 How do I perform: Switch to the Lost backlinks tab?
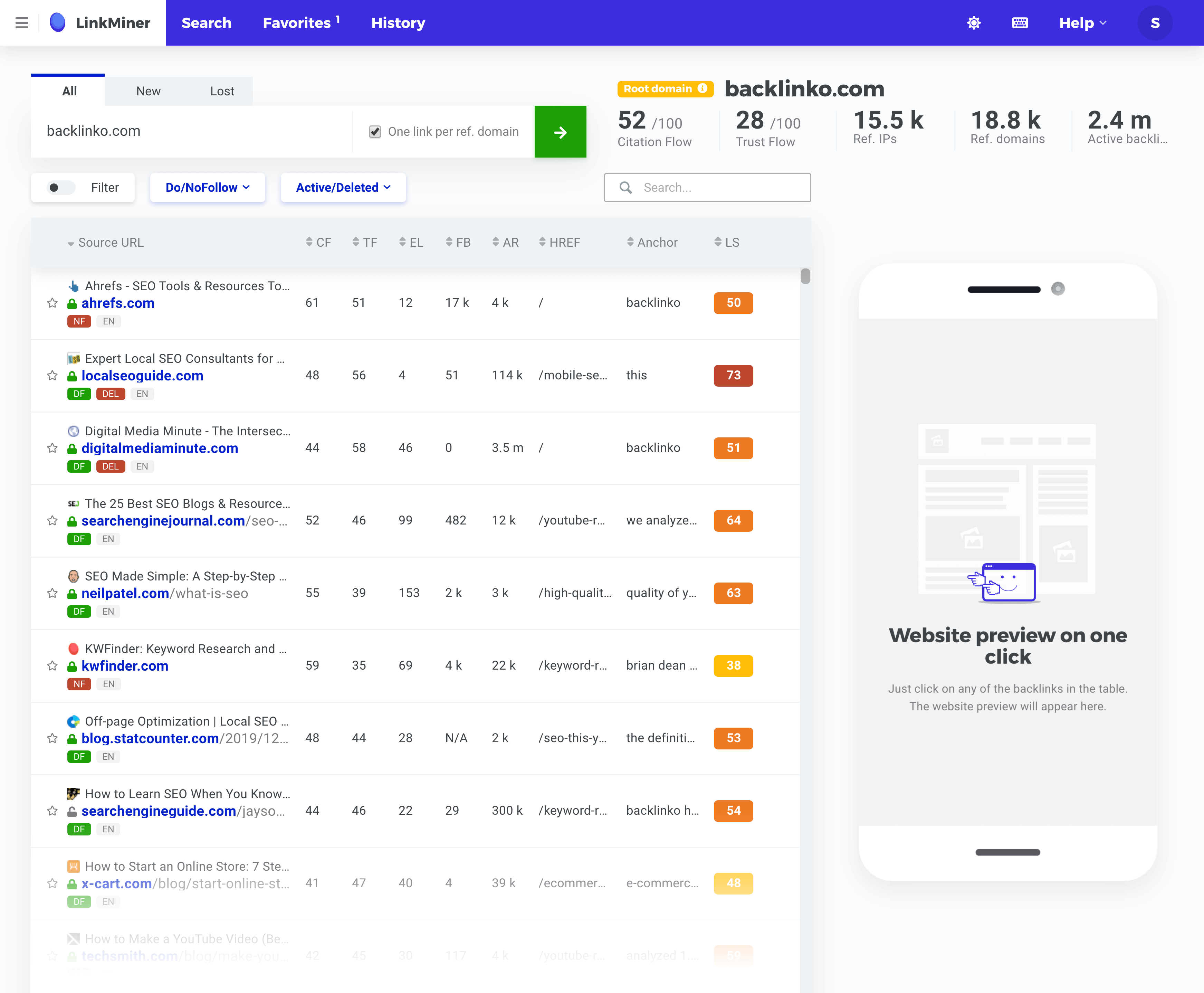pos(222,91)
